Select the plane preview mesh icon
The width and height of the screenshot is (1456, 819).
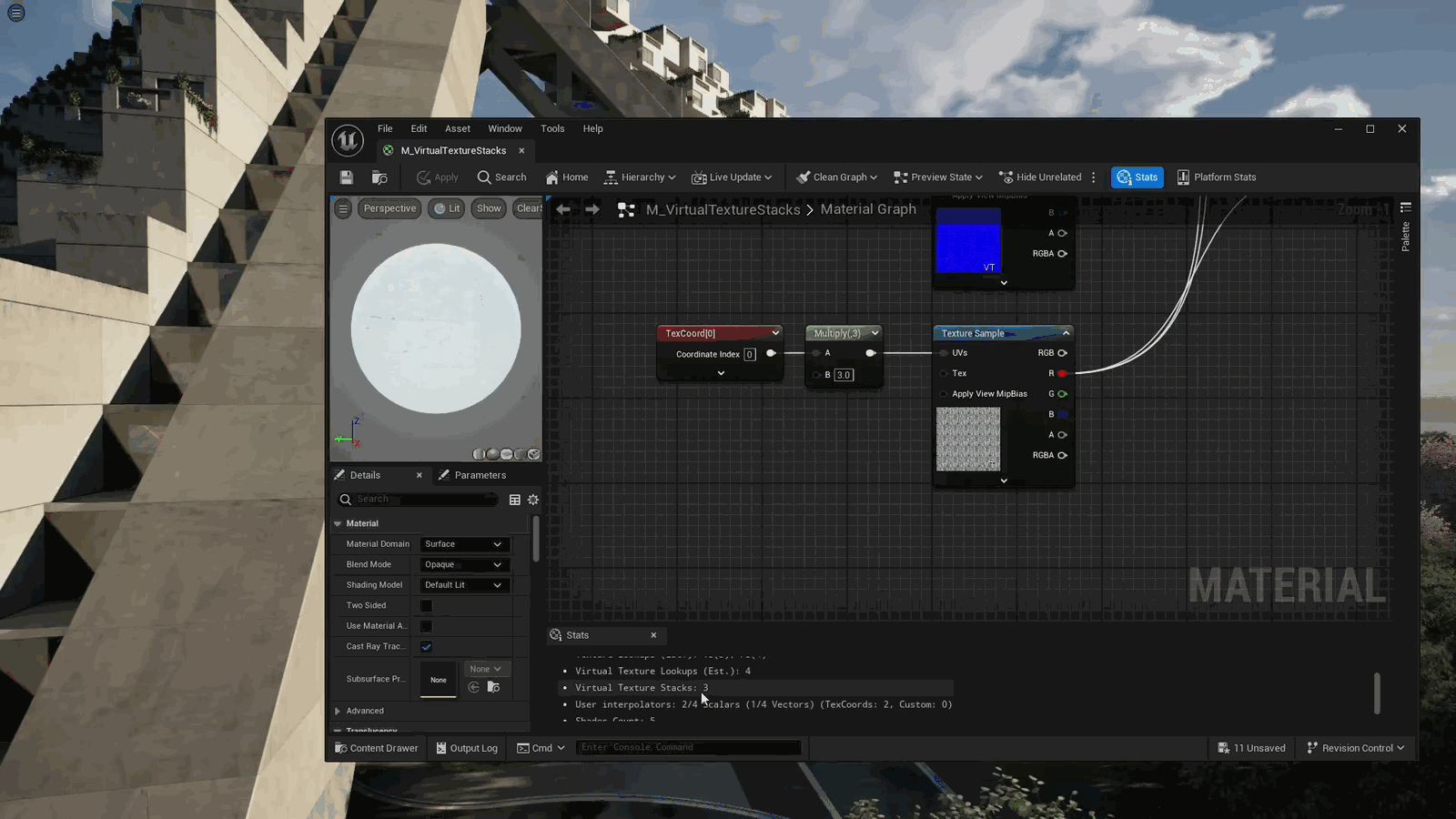click(x=506, y=454)
